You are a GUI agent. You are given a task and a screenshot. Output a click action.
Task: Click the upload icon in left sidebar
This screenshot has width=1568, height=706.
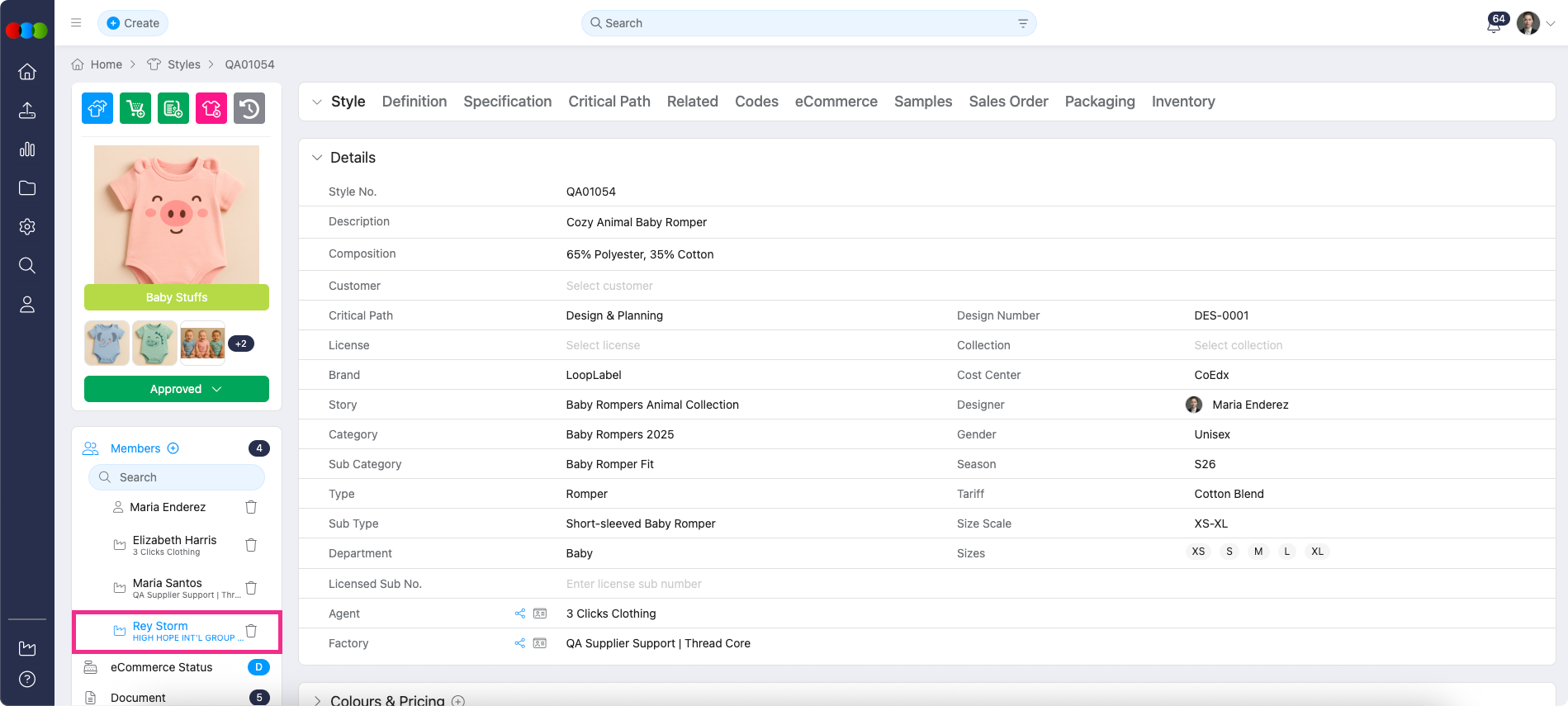(27, 111)
